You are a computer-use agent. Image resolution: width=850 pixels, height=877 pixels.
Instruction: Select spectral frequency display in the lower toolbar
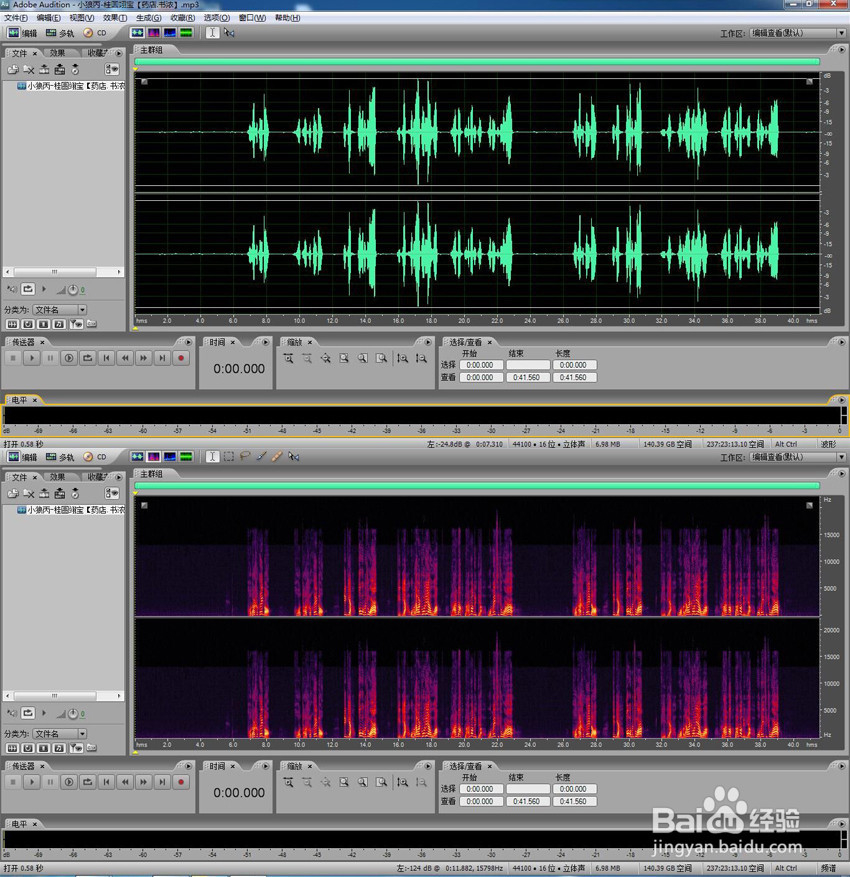coord(153,457)
